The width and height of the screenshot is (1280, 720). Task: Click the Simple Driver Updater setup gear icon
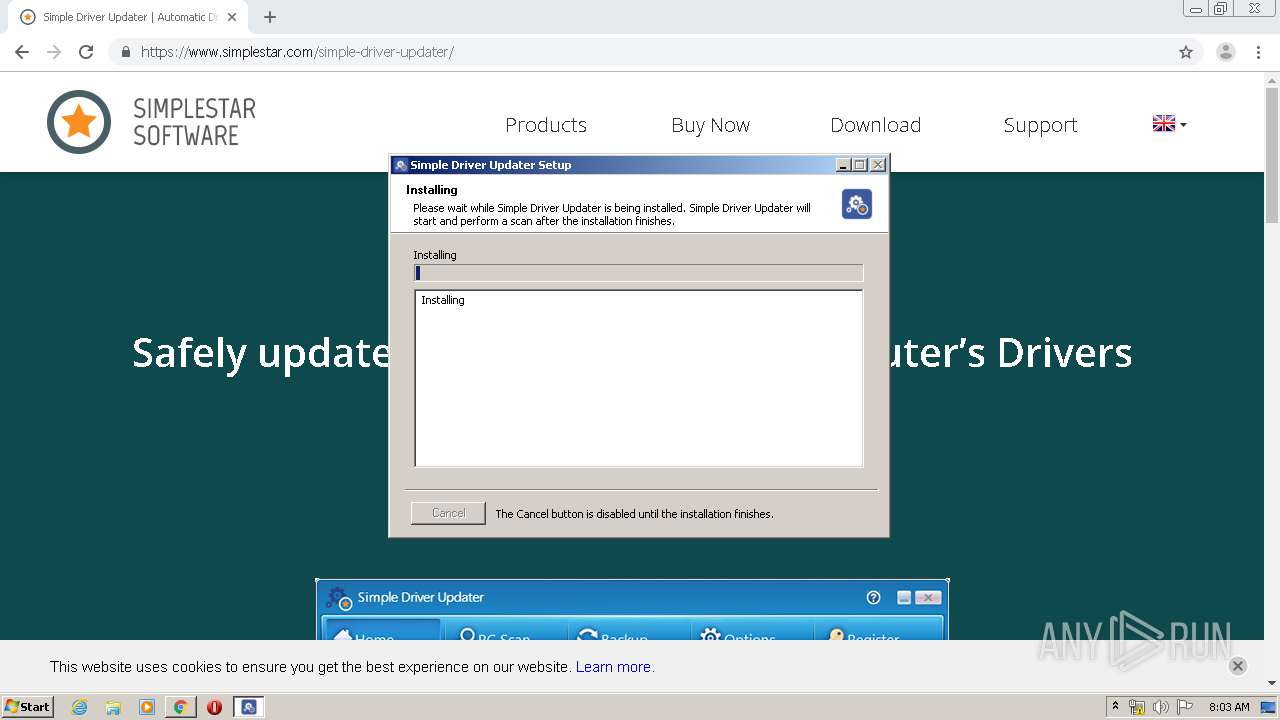point(857,204)
